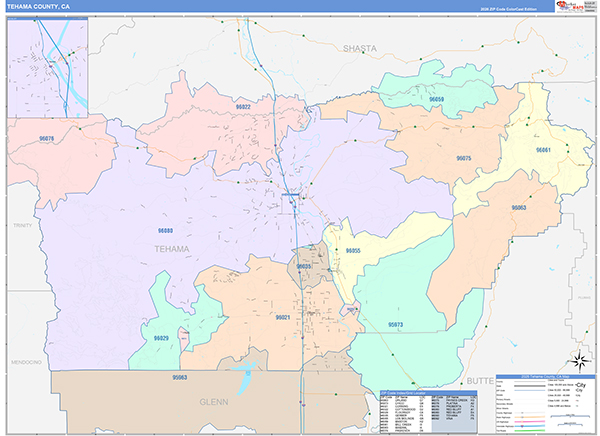The image size is (600, 436).
Task: Click the ZIP Code Index/Grid Locator table
Action: pos(417,410)
